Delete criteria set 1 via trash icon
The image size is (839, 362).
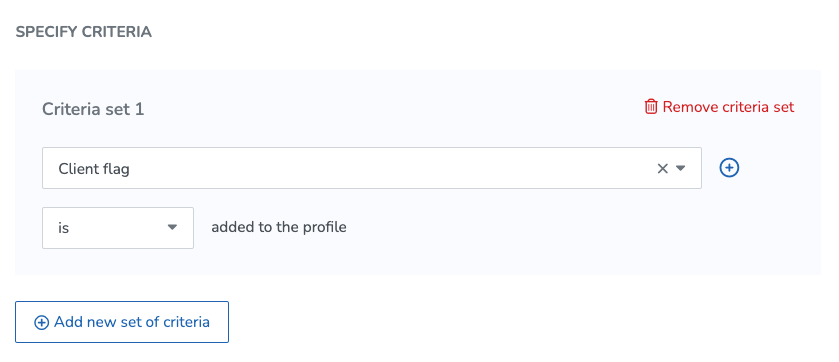coord(651,107)
